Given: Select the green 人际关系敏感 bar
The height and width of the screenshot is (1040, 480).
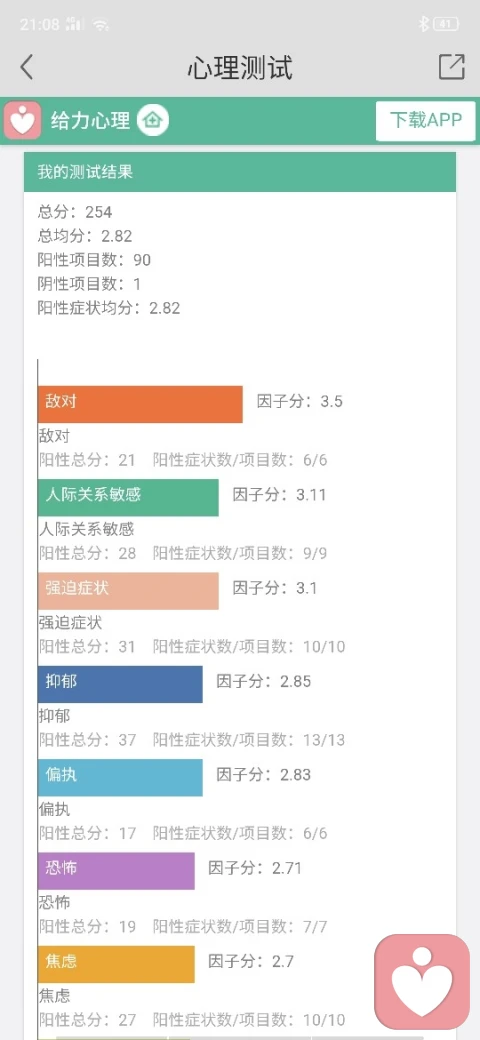Looking at the screenshot, I should click(x=128, y=497).
